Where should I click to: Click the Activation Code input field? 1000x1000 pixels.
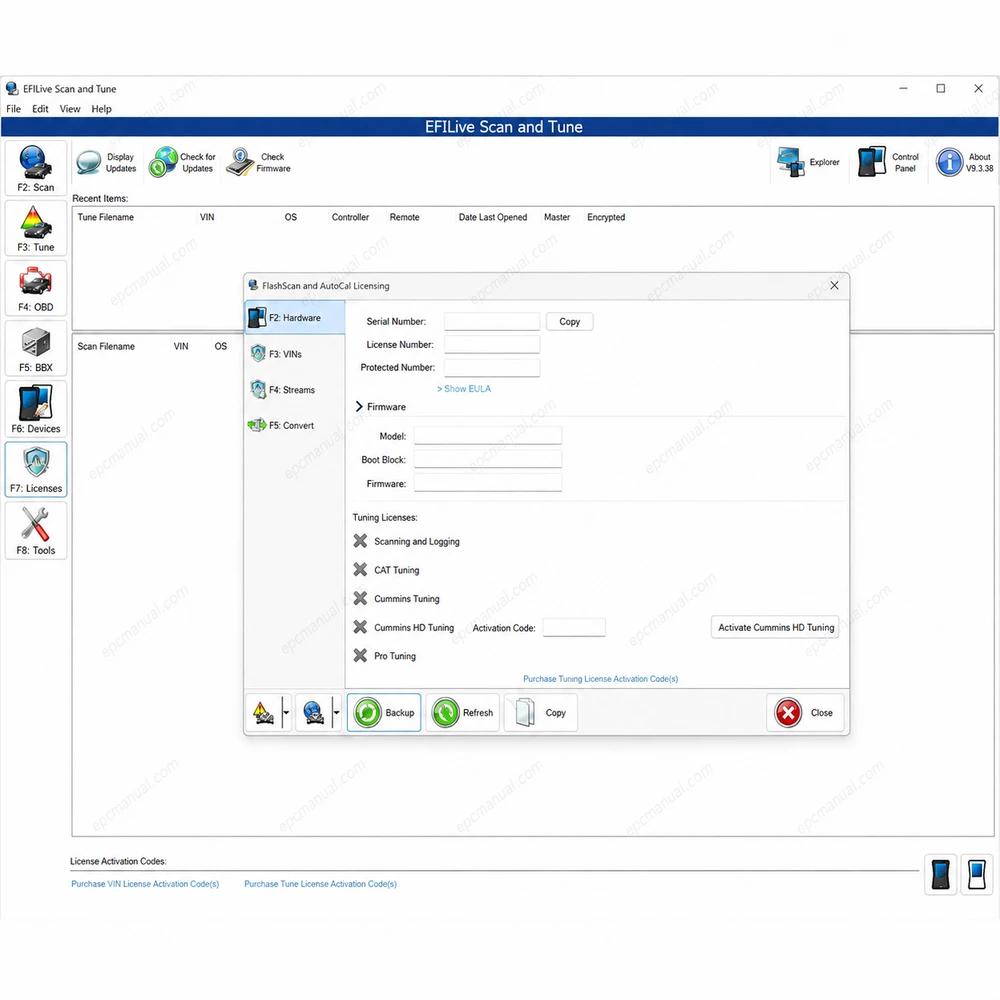574,628
